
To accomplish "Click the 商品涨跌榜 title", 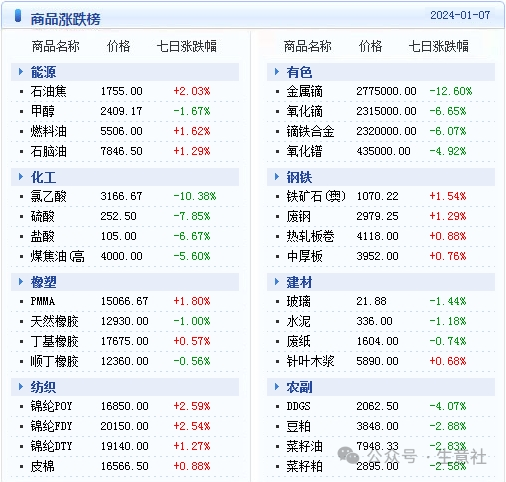I will pos(65,19).
